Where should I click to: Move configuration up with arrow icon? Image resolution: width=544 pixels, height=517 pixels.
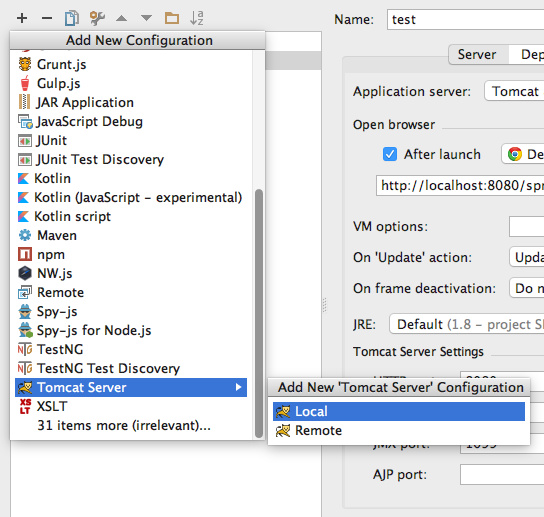(121, 18)
